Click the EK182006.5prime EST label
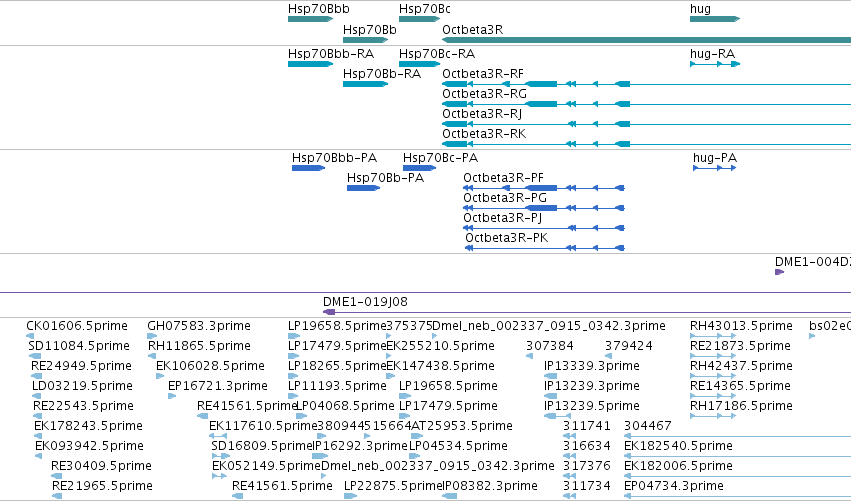 tap(678, 466)
